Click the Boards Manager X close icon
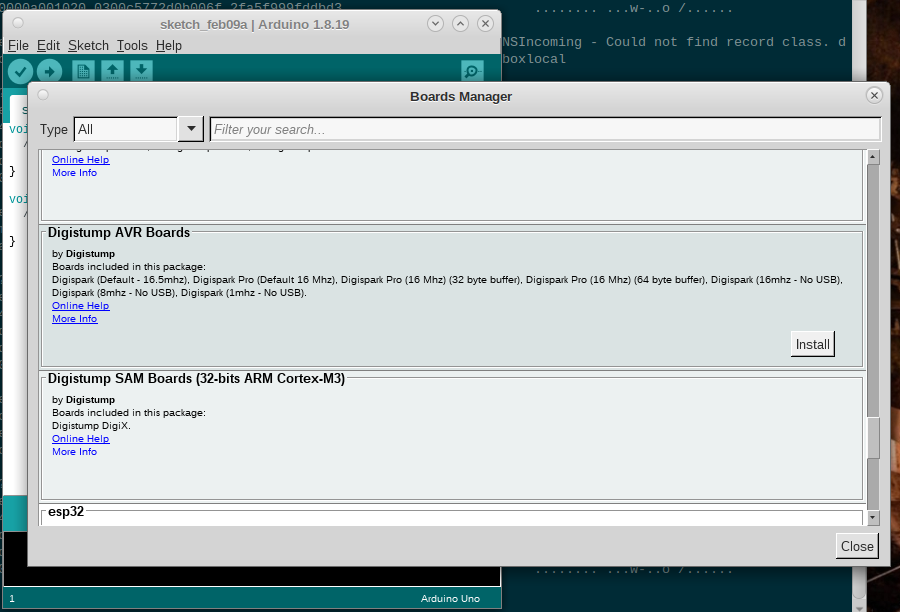The width and height of the screenshot is (900, 612). pyautogui.click(x=874, y=95)
